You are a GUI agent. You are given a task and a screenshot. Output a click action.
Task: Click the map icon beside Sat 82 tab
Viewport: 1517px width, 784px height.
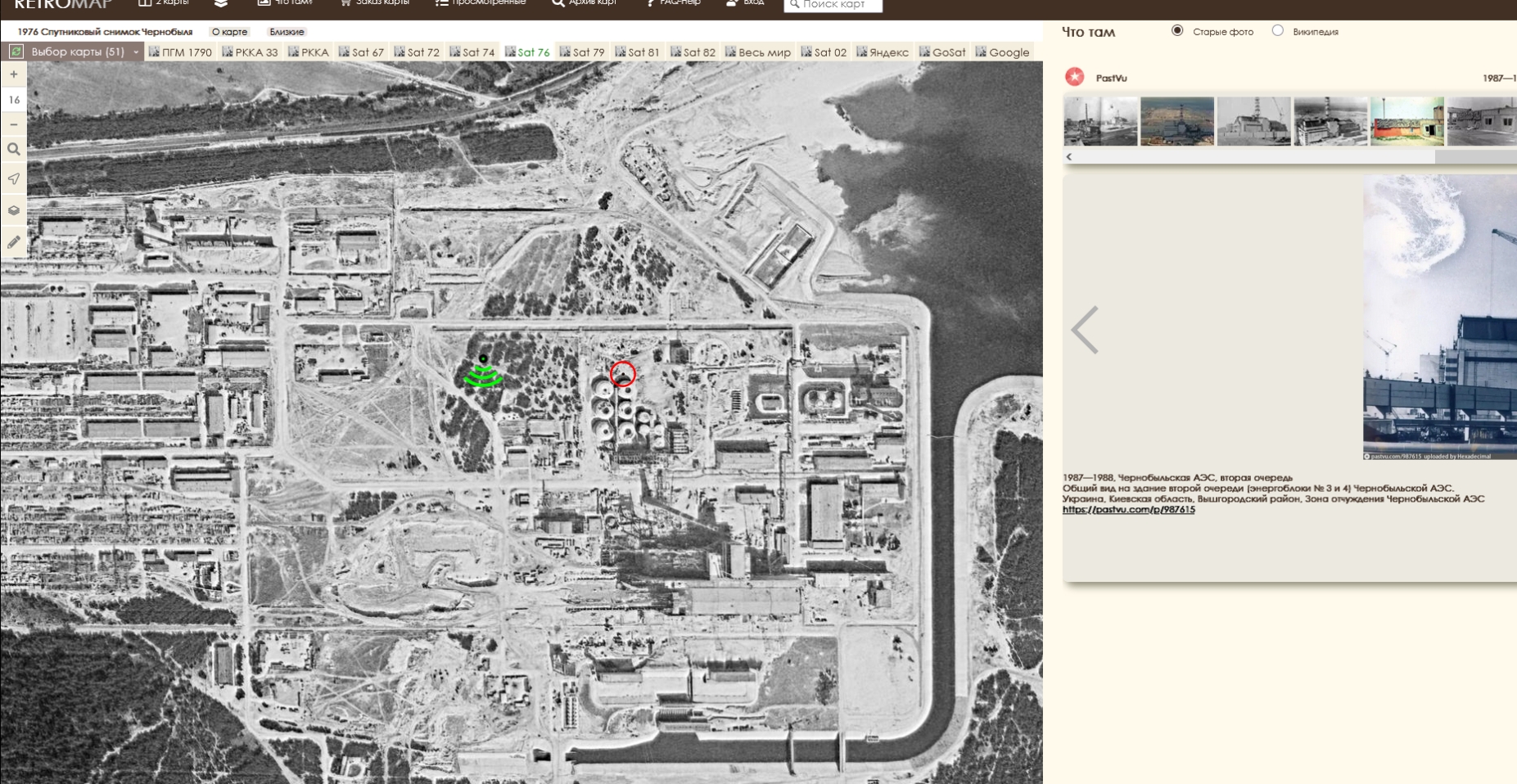(675, 52)
